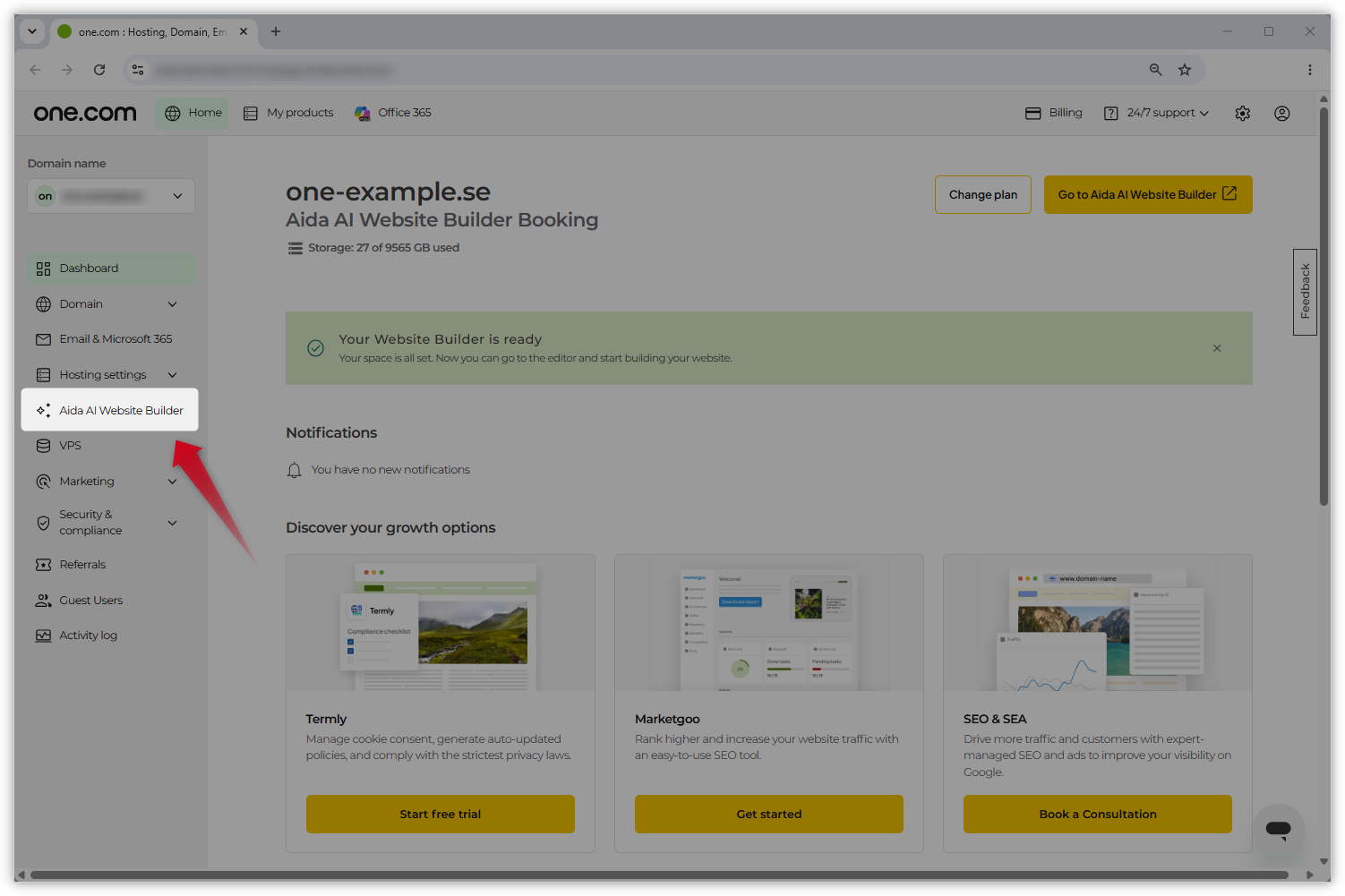
Task: Click the Marketgoo card preview image
Action: 769,623
